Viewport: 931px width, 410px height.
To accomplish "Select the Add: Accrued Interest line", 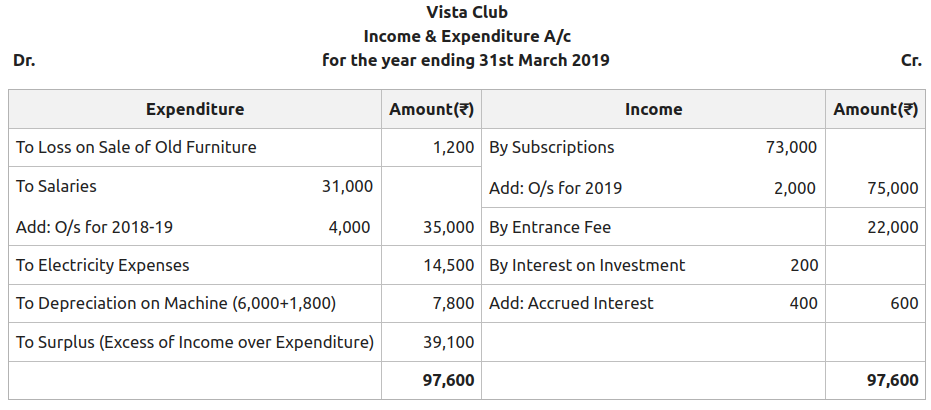I will click(x=571, y=303).
